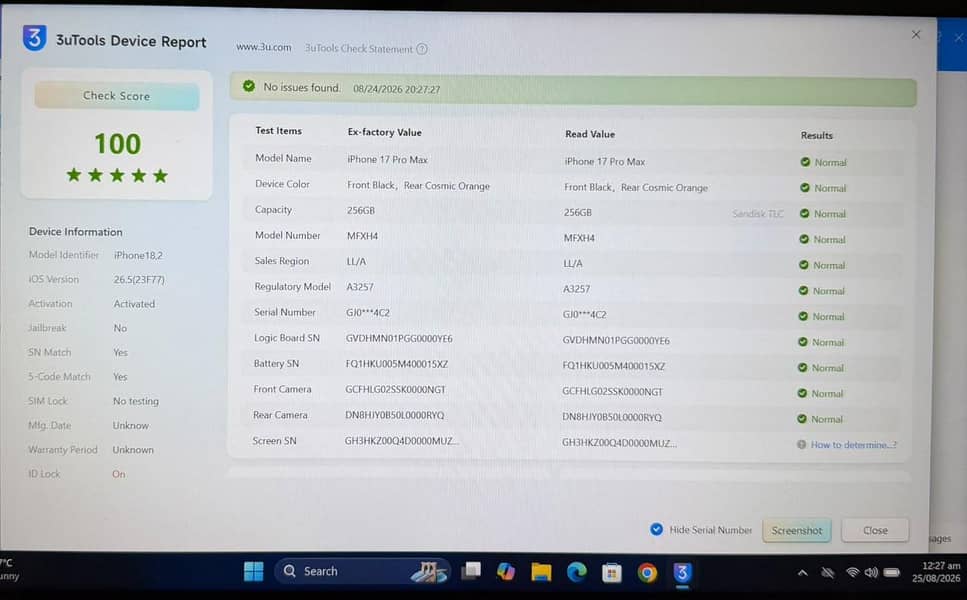Click the Results column header

[817, 135]
